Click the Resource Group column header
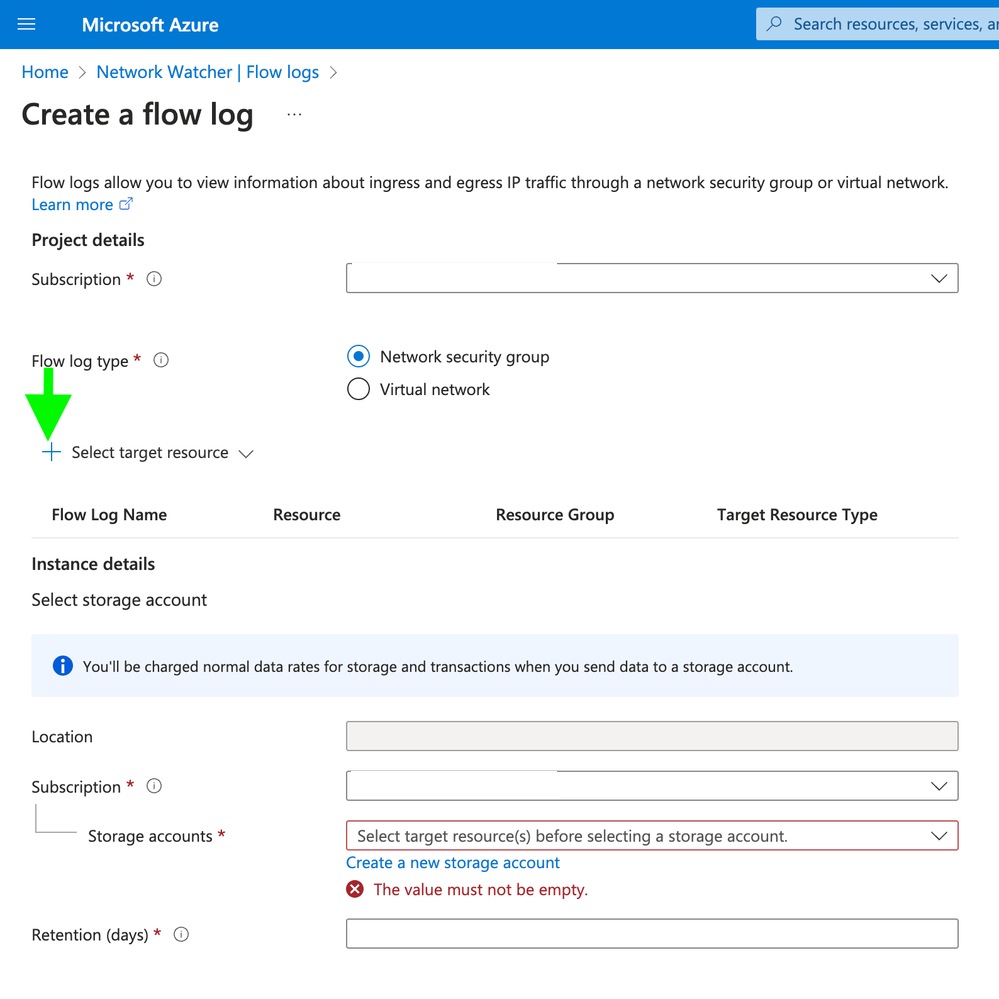The image size is (999, 999). (555, 515)
